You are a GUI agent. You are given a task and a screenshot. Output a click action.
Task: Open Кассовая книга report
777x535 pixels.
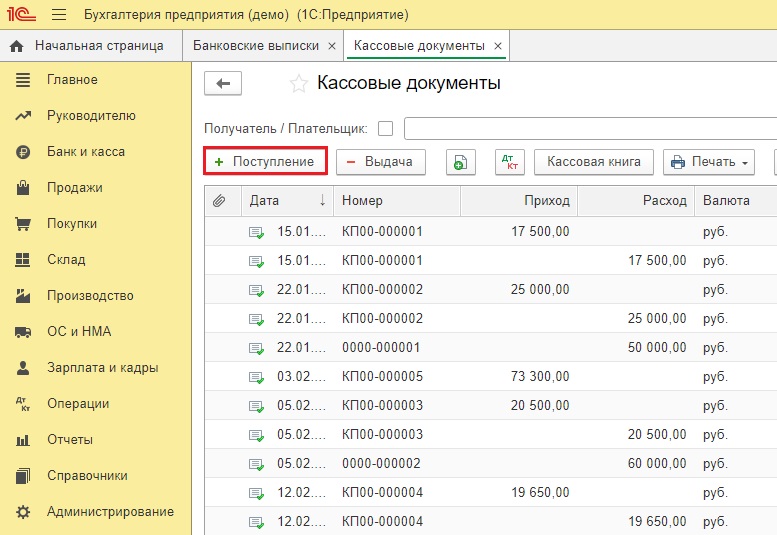594,162
